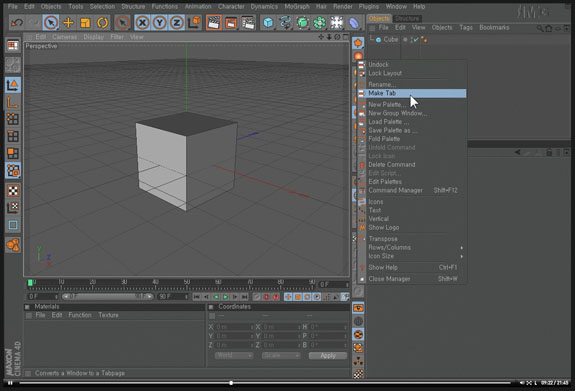Toggle the X axis lock
Screen dimensions: 575x391
click(142, 23)
